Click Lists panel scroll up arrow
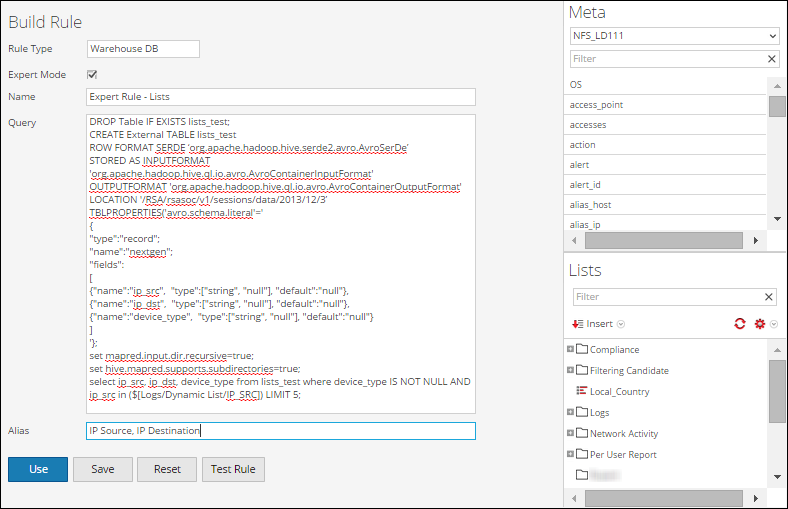The width and height of the screenshot is (788, 509). coord(777,350)
